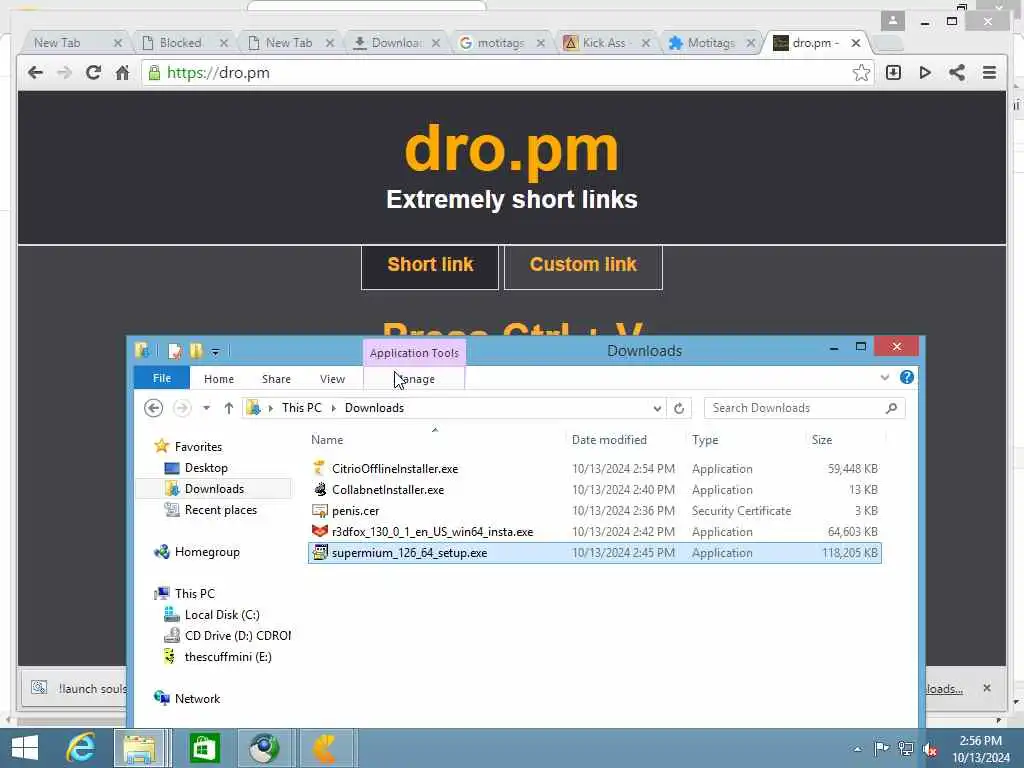Open Explorer help question icon
Screen dimensions: 1024x768
(906, 377)
